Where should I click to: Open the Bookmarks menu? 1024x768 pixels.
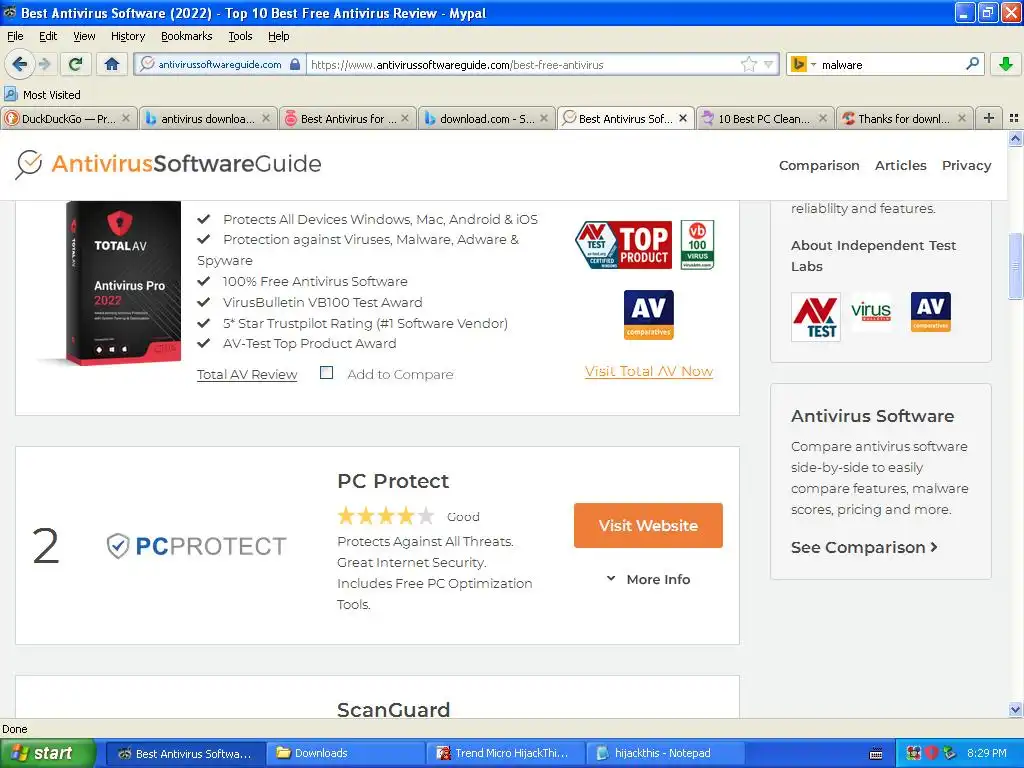(x=187, y=36)
